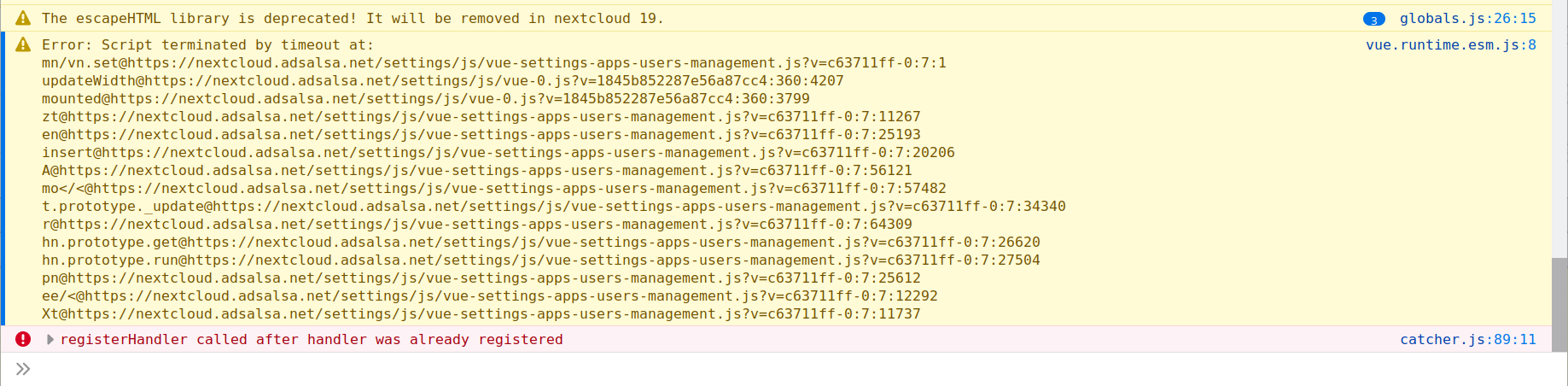The image size is (1568, 386).
Task: Click the warning icon beside escapeHTML message
Action: (x=23, y=18)
